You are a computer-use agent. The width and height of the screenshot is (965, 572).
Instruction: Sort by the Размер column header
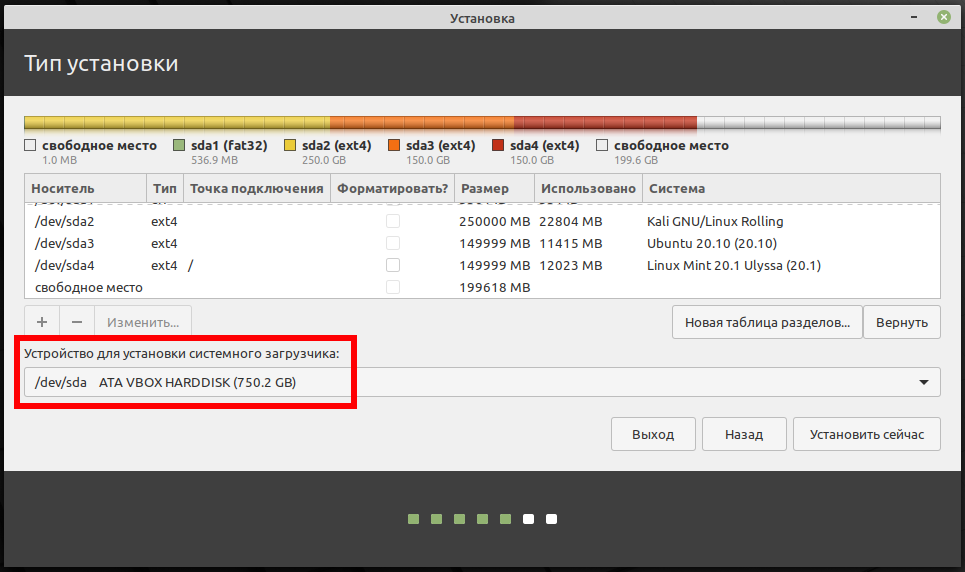point(494,188)
